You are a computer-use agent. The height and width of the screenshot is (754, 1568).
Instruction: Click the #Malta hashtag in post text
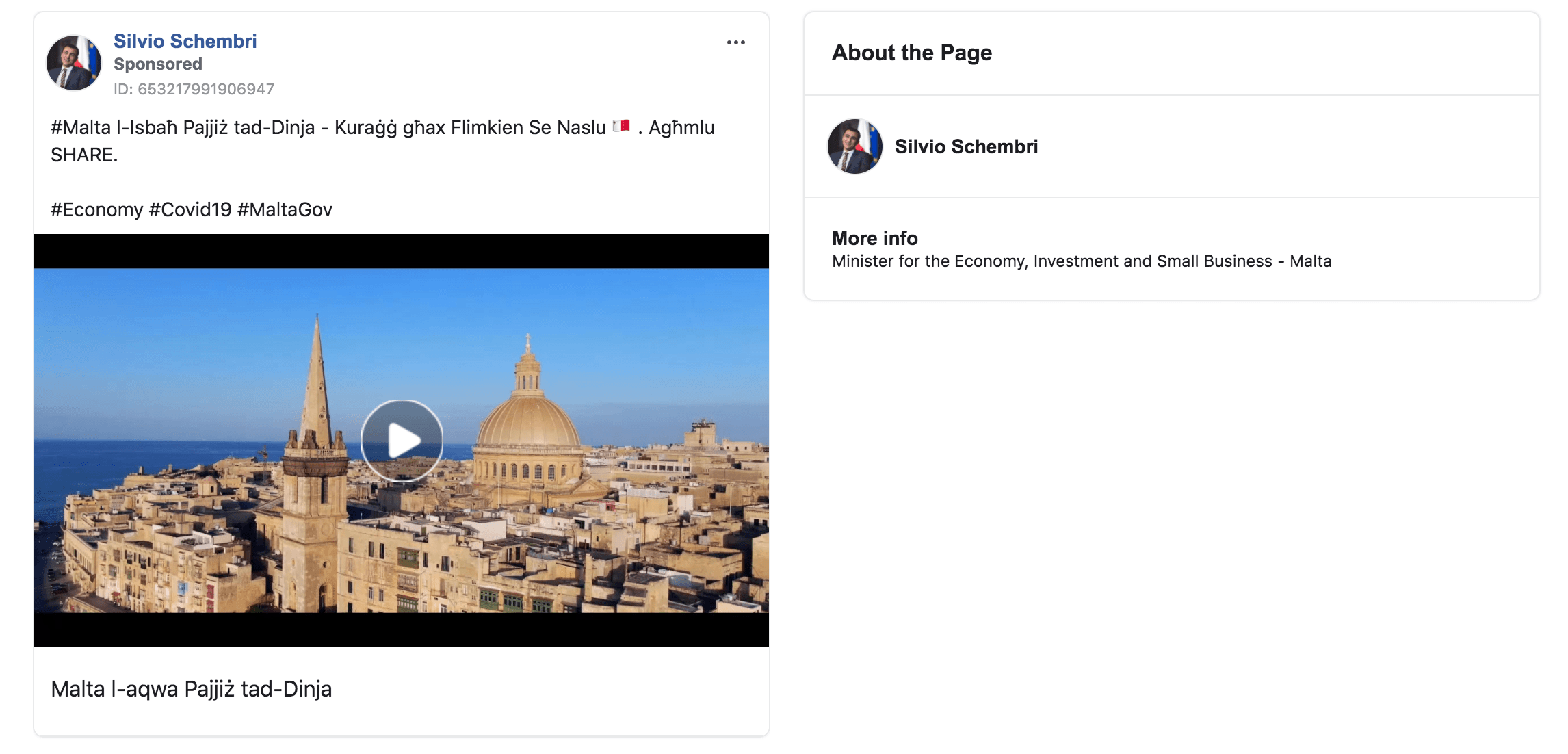[81, 128]
